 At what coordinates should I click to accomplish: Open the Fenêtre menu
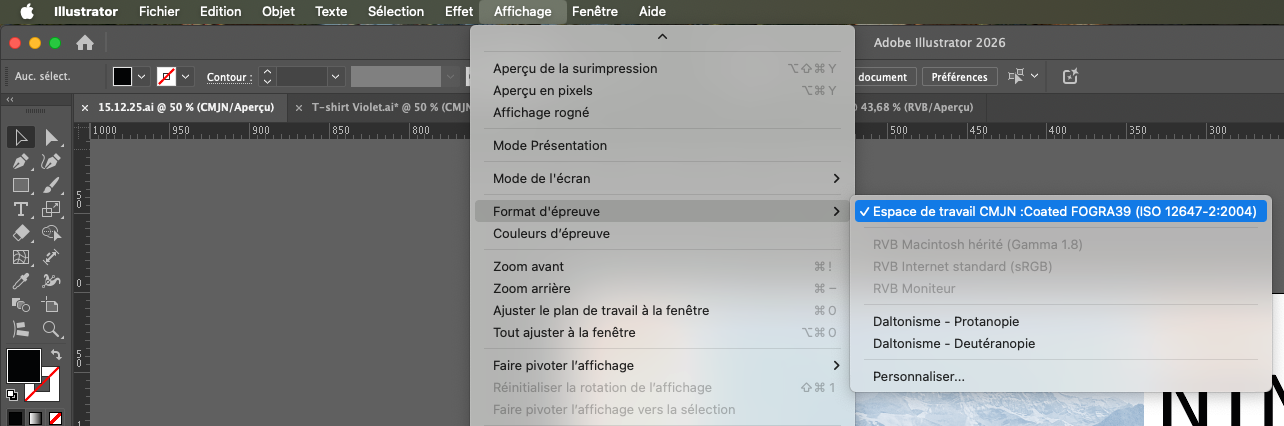pos(595,12)
